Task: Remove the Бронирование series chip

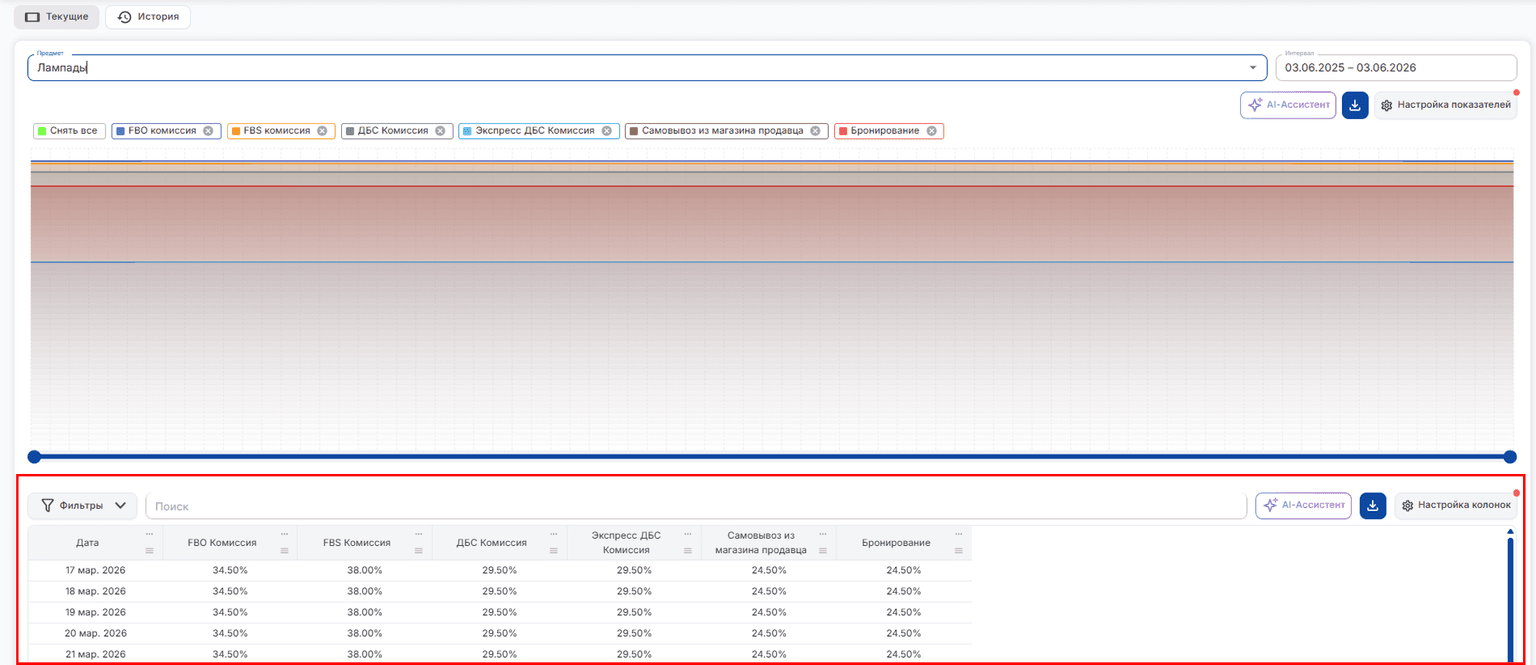Action: 931,131
